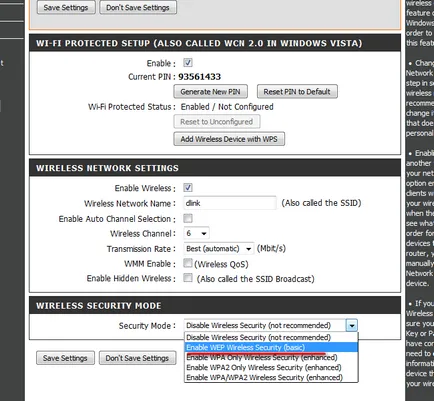Expand the Transmission Rate dropdown
Screen dimensions: 434x401
[219, 249]
